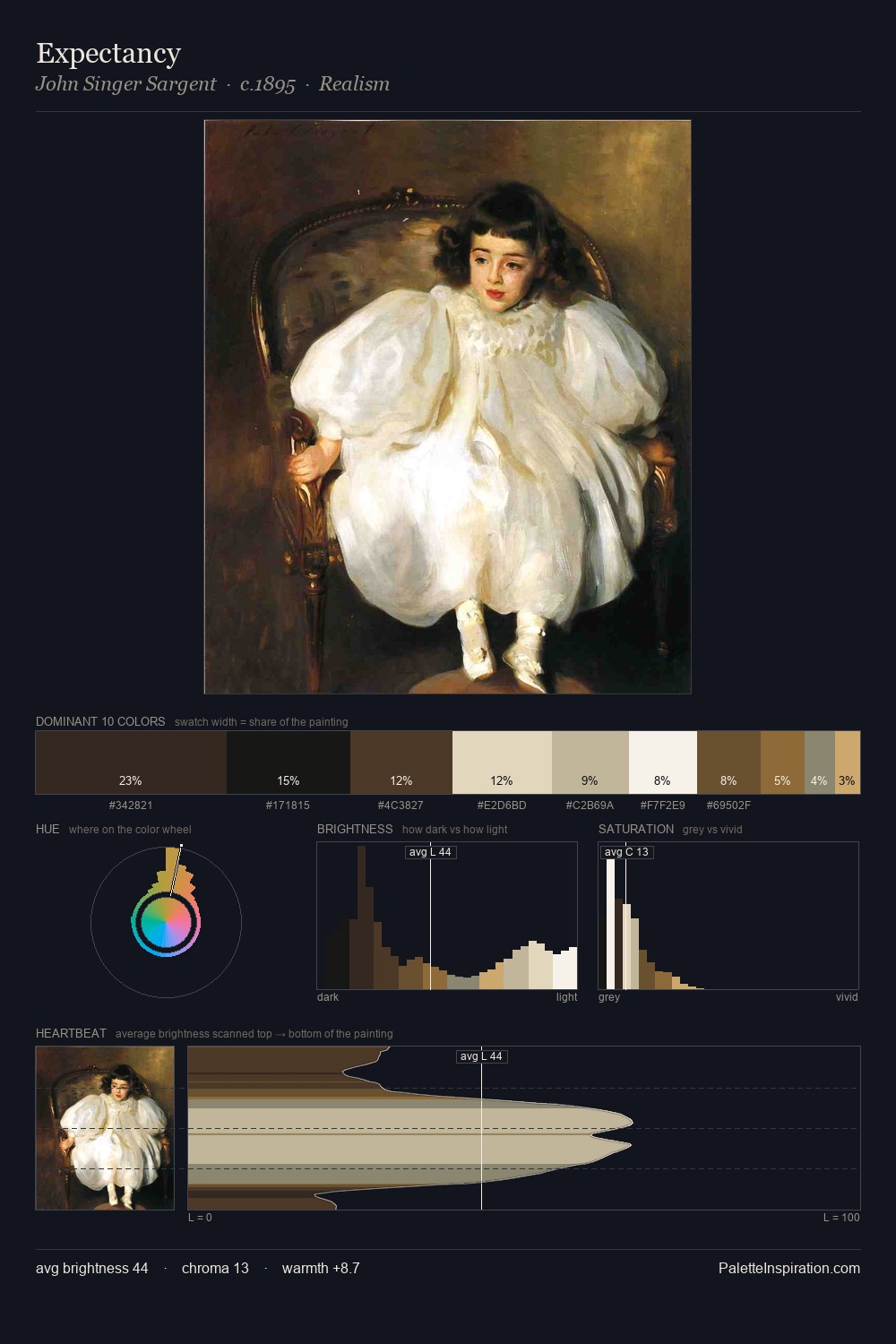Screen dimensions: 896x1344
Task: Click the avg L 44 label in brightness histogram
Action: 430,852
